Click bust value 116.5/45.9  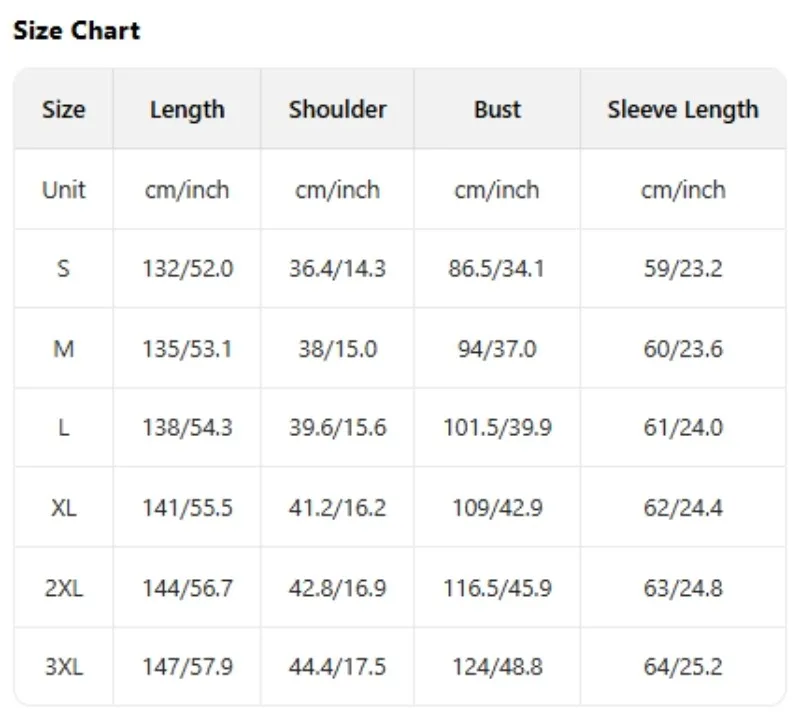pos(497,588)
